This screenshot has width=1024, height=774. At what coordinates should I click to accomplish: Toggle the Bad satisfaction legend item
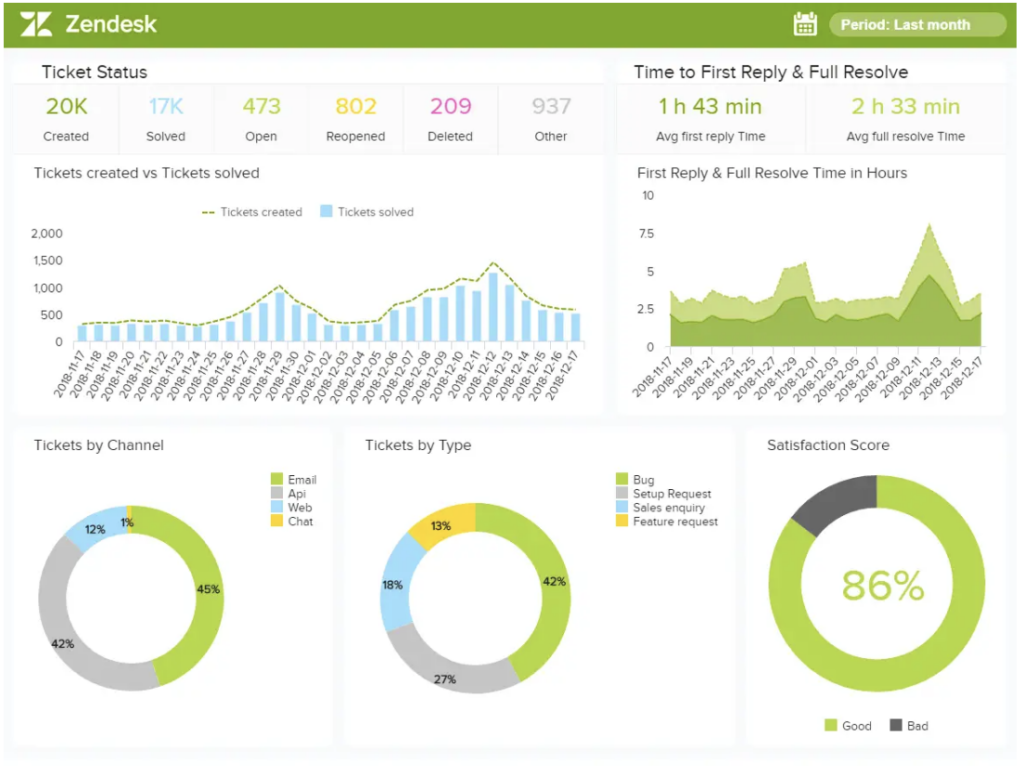point(909,726)
